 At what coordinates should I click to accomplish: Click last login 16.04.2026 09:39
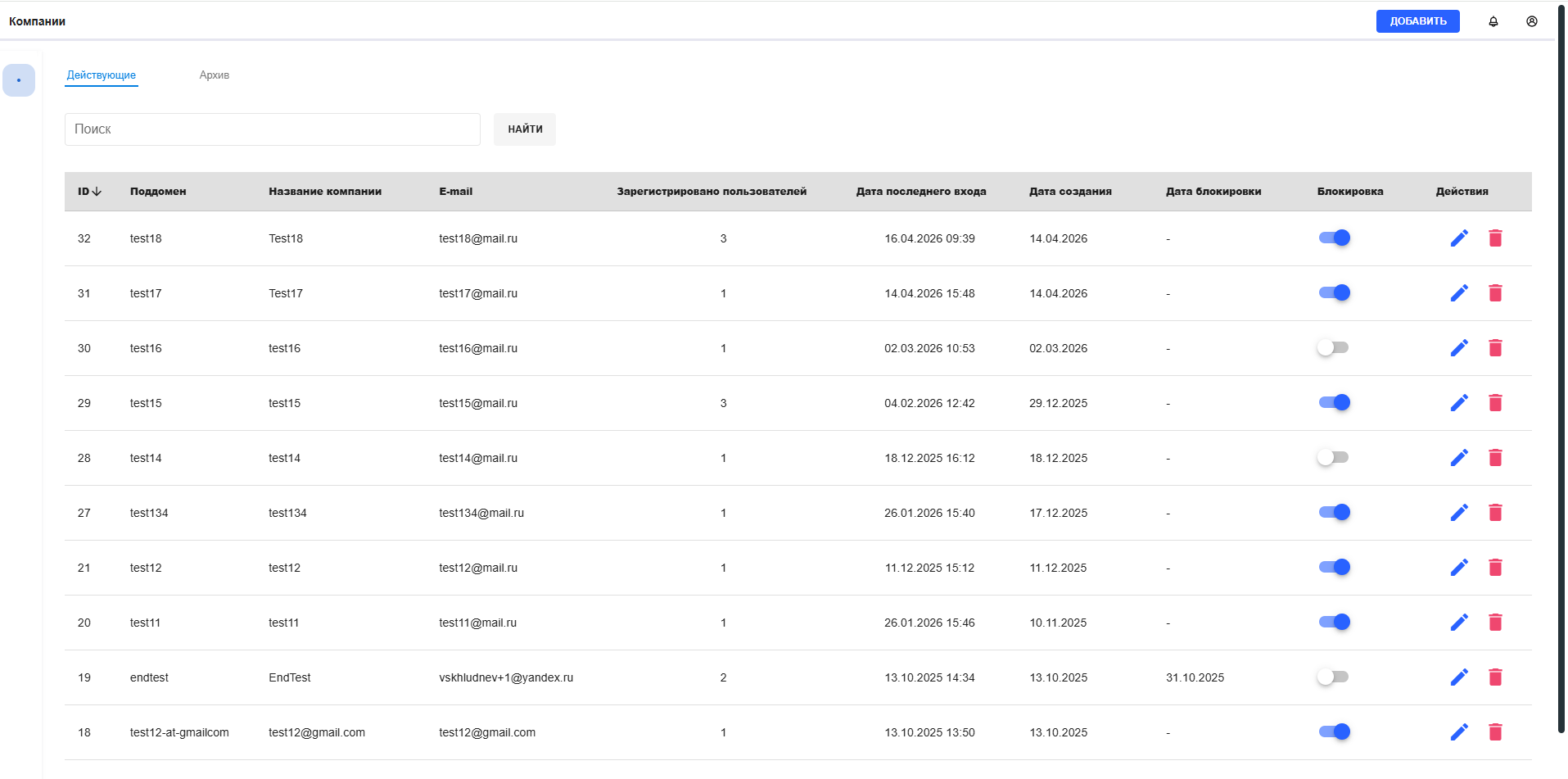pos(929,238)
